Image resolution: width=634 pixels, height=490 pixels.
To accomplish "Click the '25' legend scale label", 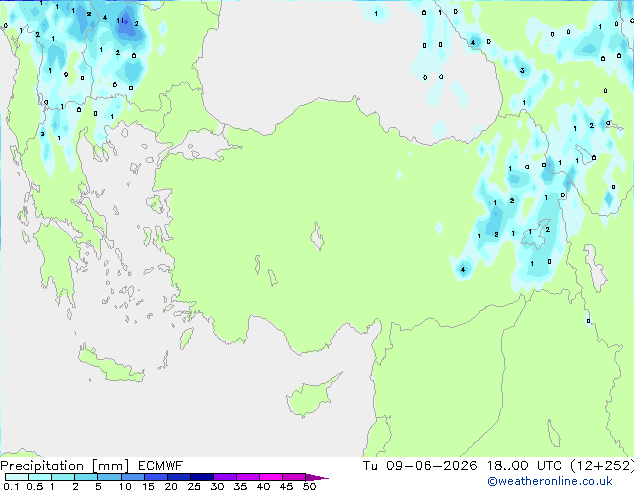I will (194, 486).
